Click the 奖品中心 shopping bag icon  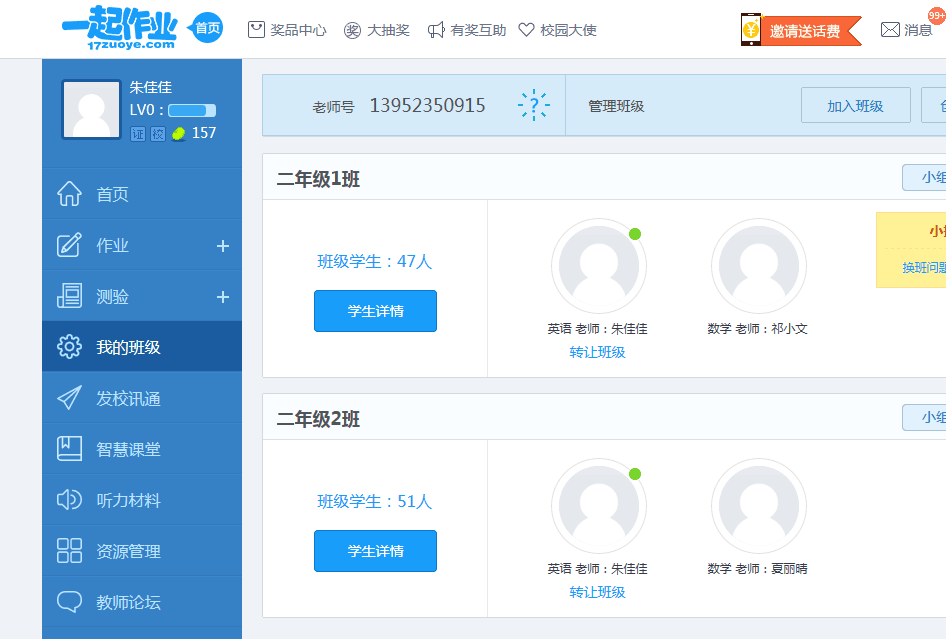point(256,29)
